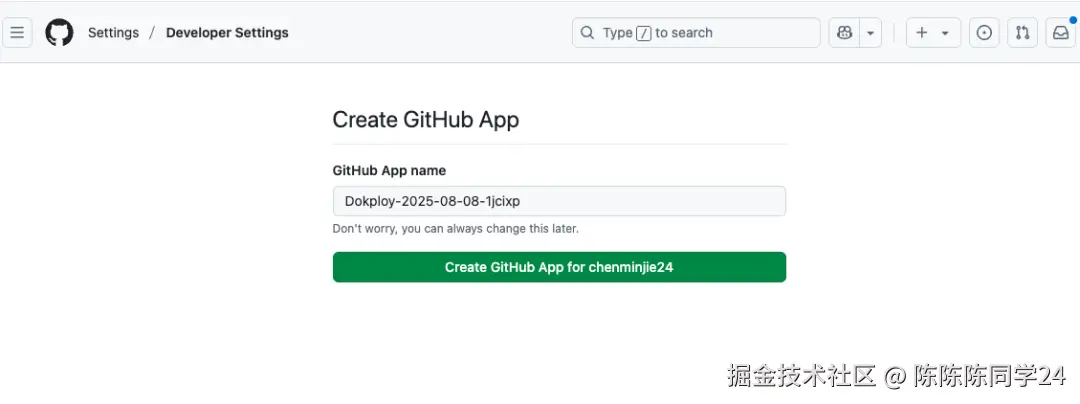Click the blue unread notification dot

click(1072, 19)
